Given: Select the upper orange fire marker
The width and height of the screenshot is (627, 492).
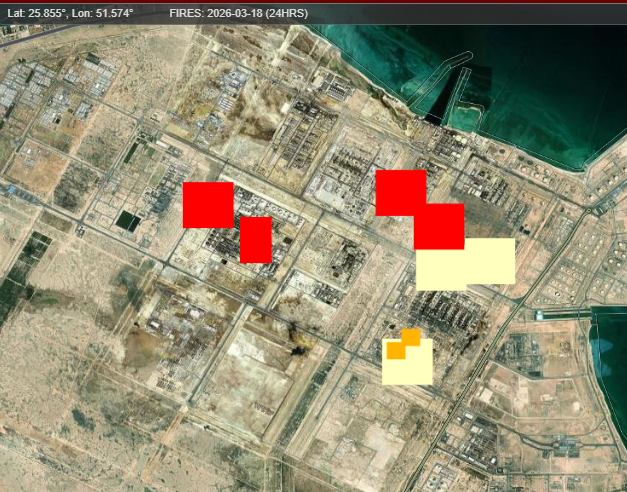Looking at the screenshot, I should coord(411,337).
